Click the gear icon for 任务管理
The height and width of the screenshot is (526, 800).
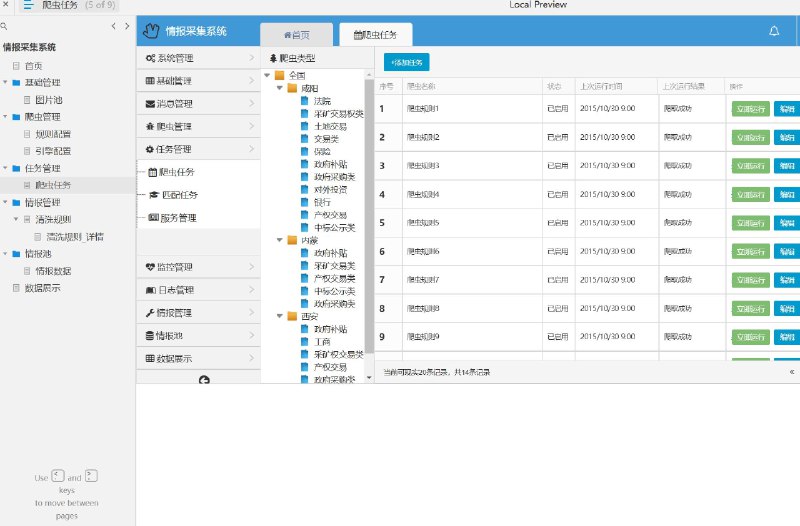pos(150,149)
